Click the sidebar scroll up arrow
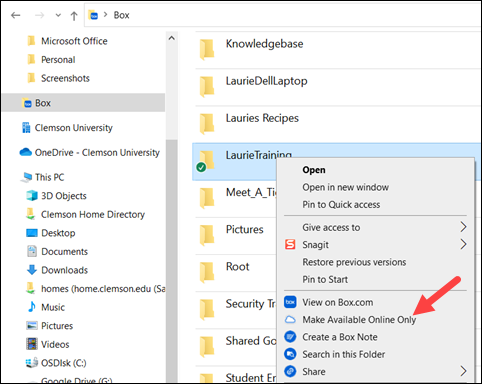 pyautogui.click(x=172, y=38)
